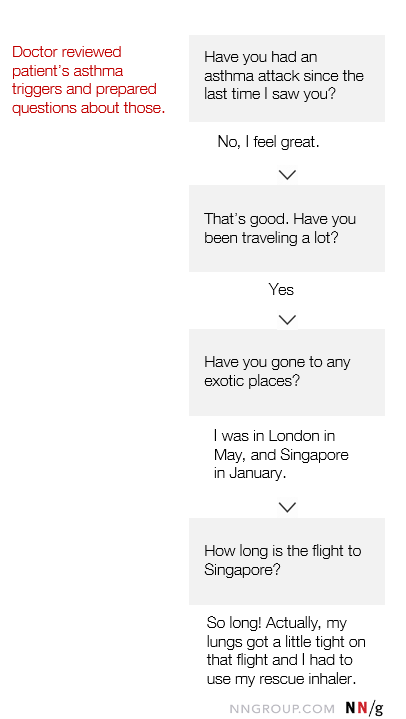Click the chevron below 'No, I feel great.'
Screen dimensions: 406x719
(287, 175)
